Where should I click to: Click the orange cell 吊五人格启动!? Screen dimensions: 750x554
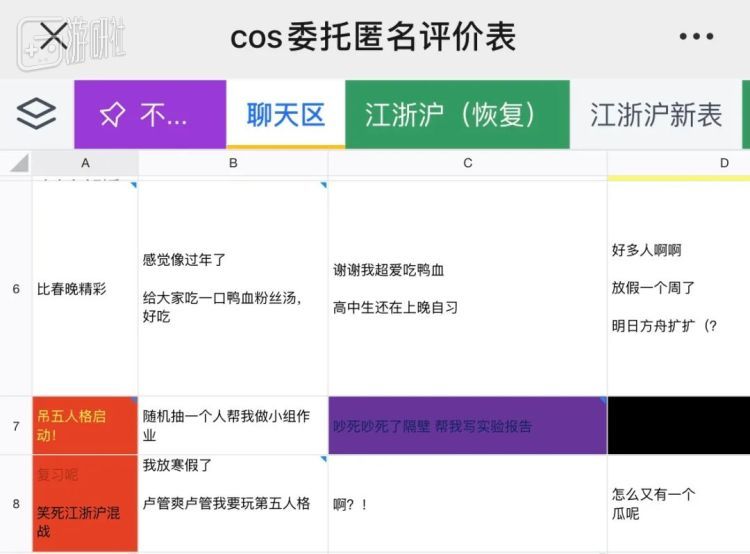[x=85, y=425]
